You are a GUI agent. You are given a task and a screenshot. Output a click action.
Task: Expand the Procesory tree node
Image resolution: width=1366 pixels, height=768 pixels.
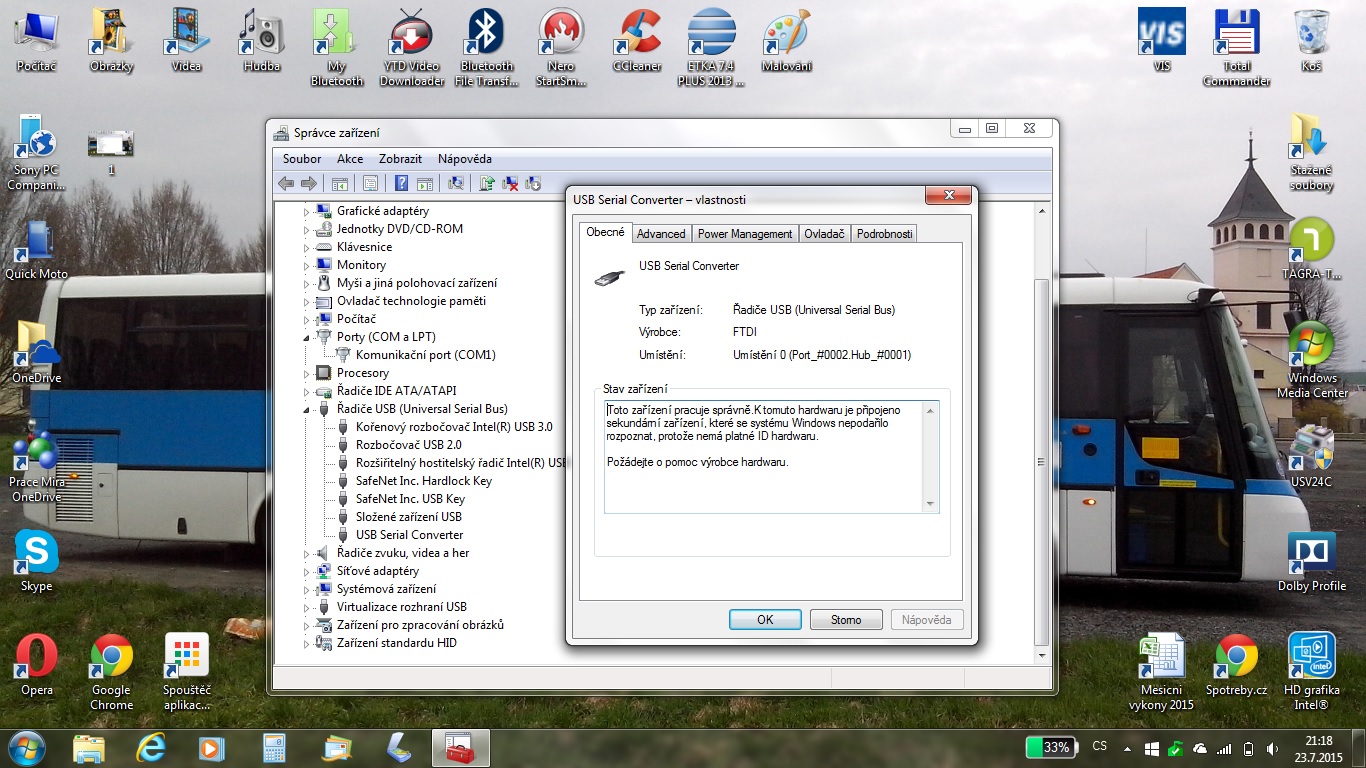307,373
